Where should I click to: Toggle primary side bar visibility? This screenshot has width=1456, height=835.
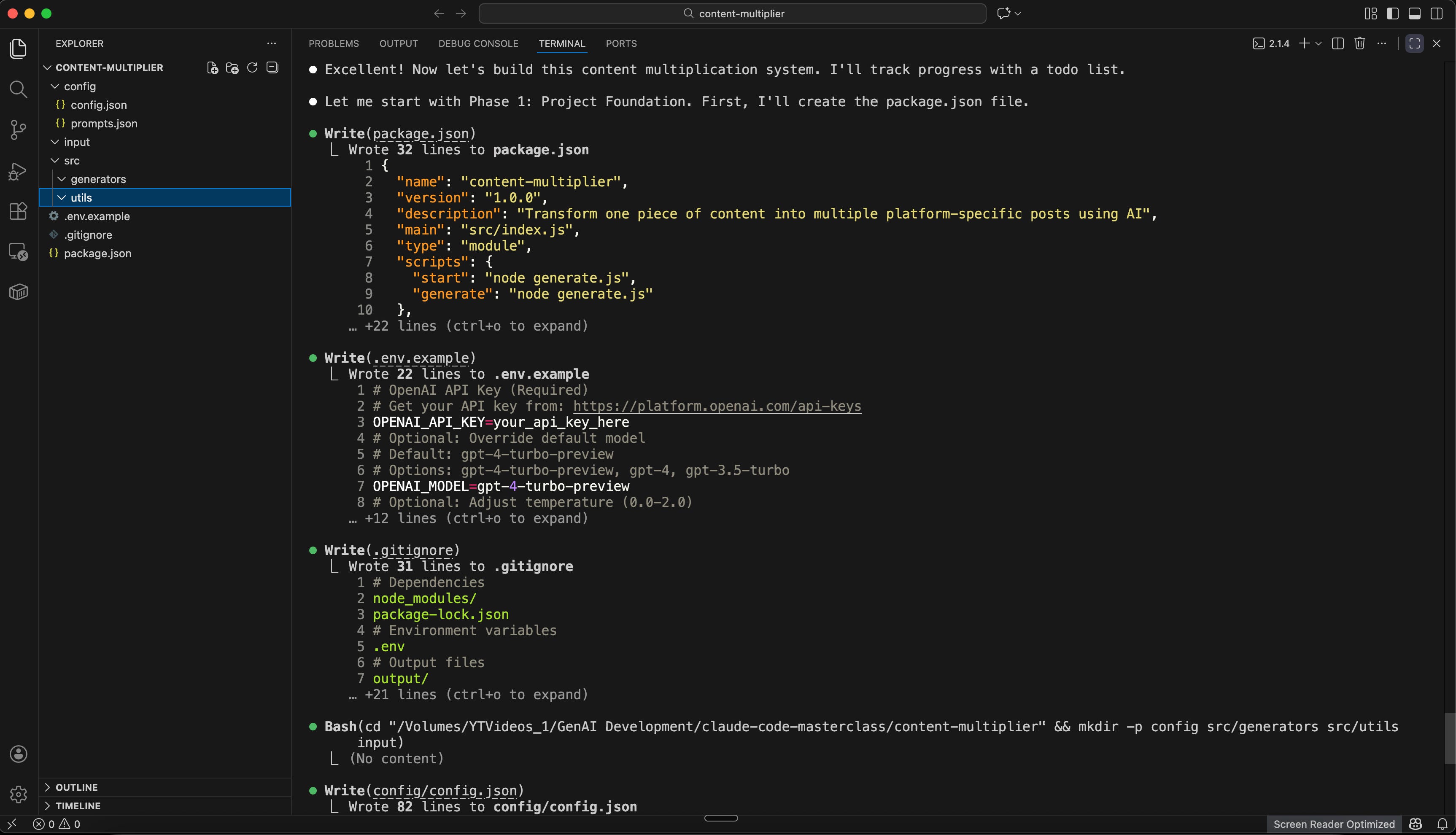1392,13
